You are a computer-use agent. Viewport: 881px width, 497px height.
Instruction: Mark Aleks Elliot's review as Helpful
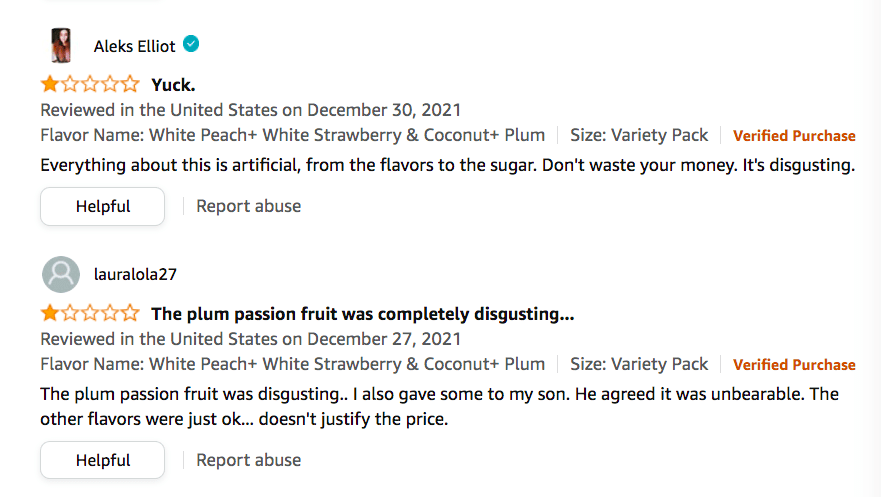[x=102, y=206]
